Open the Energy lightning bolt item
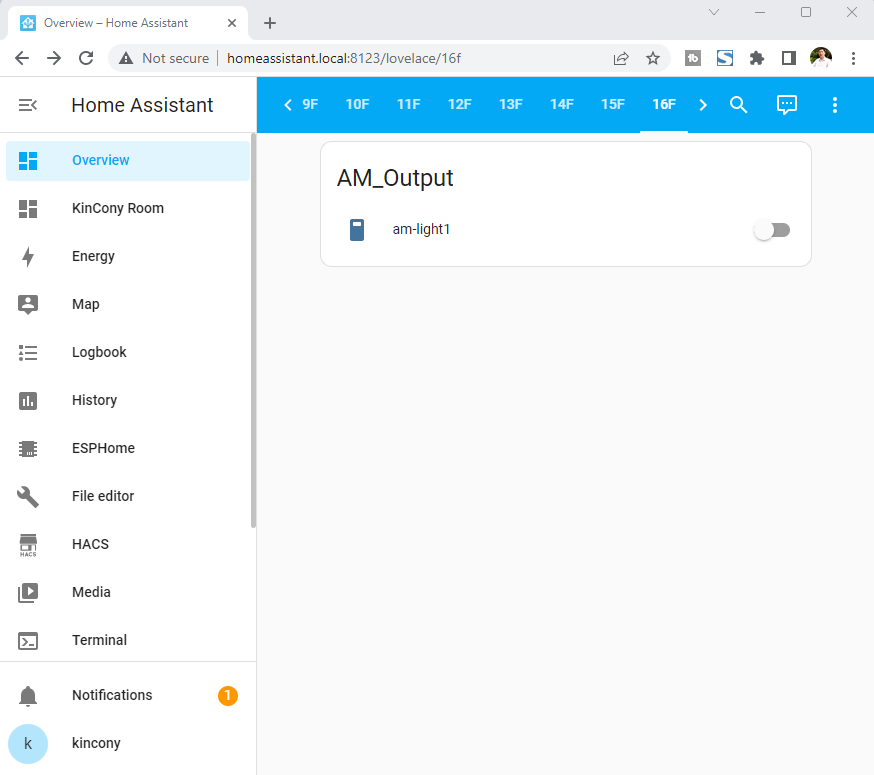The width and height of the screenshot is (874, 775). (x=93, y=257)
